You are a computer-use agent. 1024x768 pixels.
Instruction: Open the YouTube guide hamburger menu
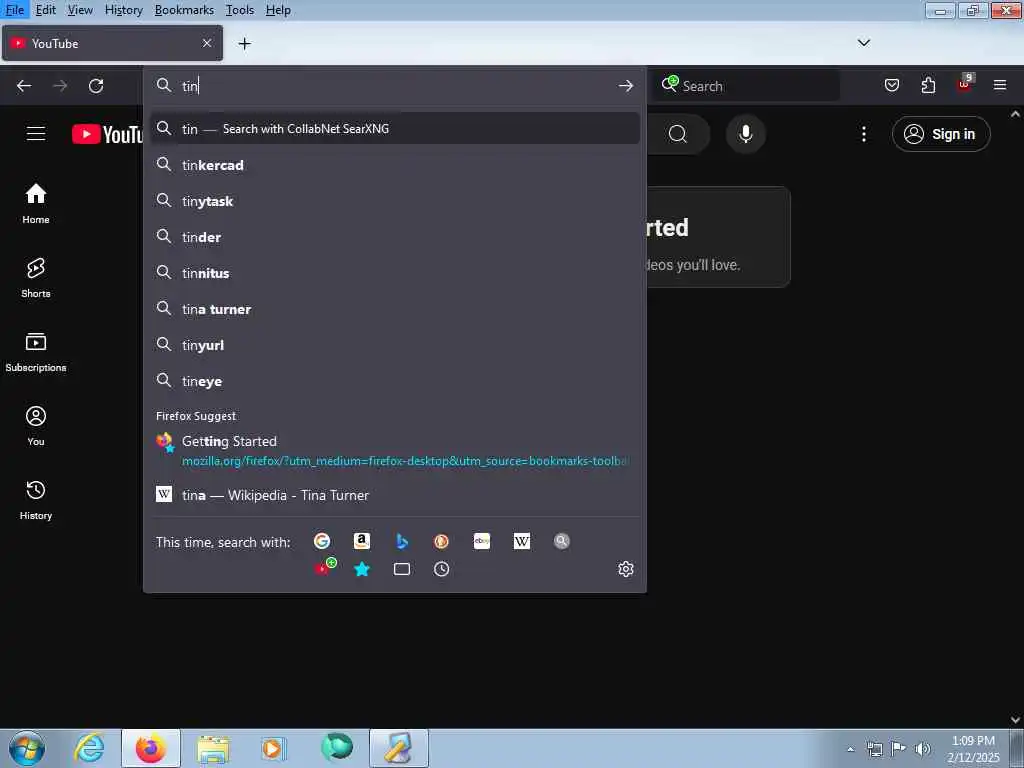pyautogui.click(x=36, y=134)
